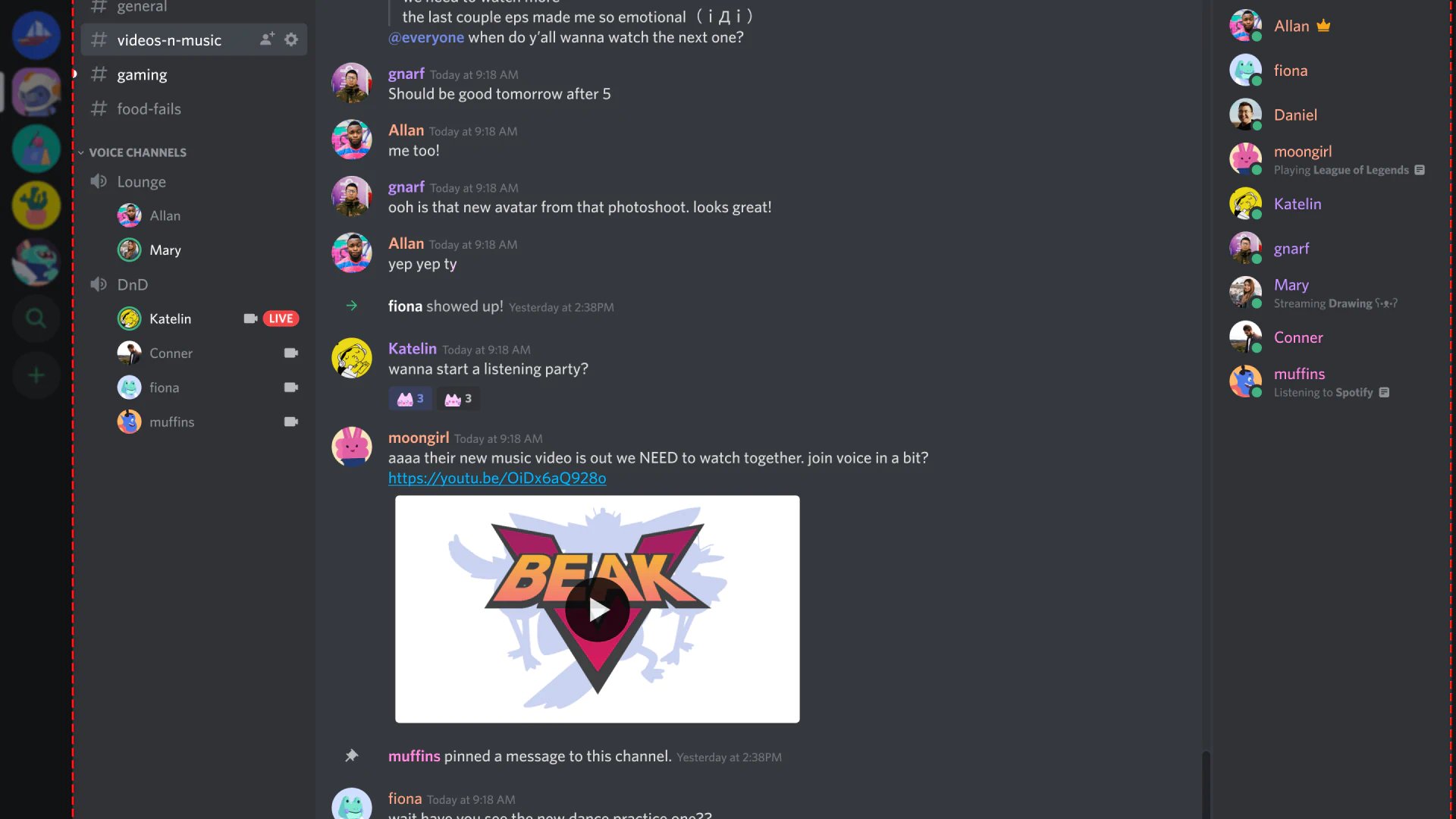The width and height of the screenshot is (1456, 819).
Task: Click the LIVE badge next to Katelin
Action: 281,318
